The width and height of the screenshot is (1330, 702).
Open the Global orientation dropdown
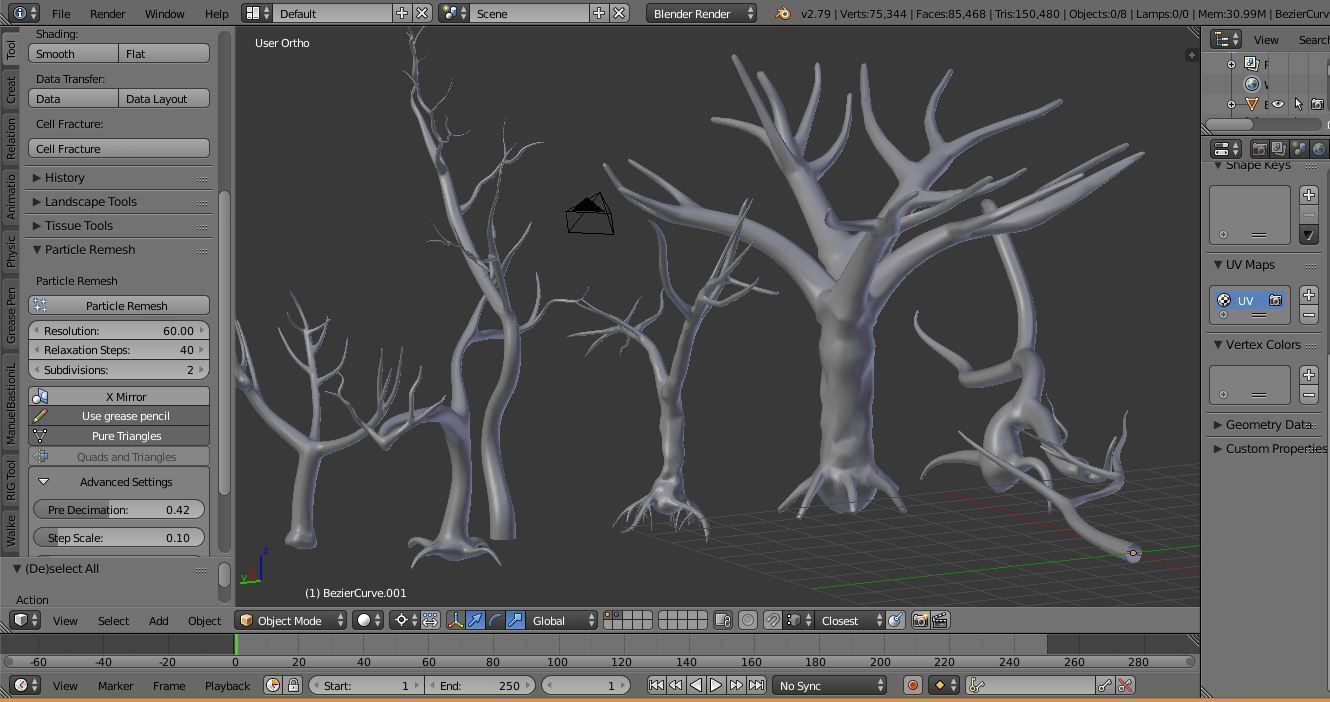563,620
